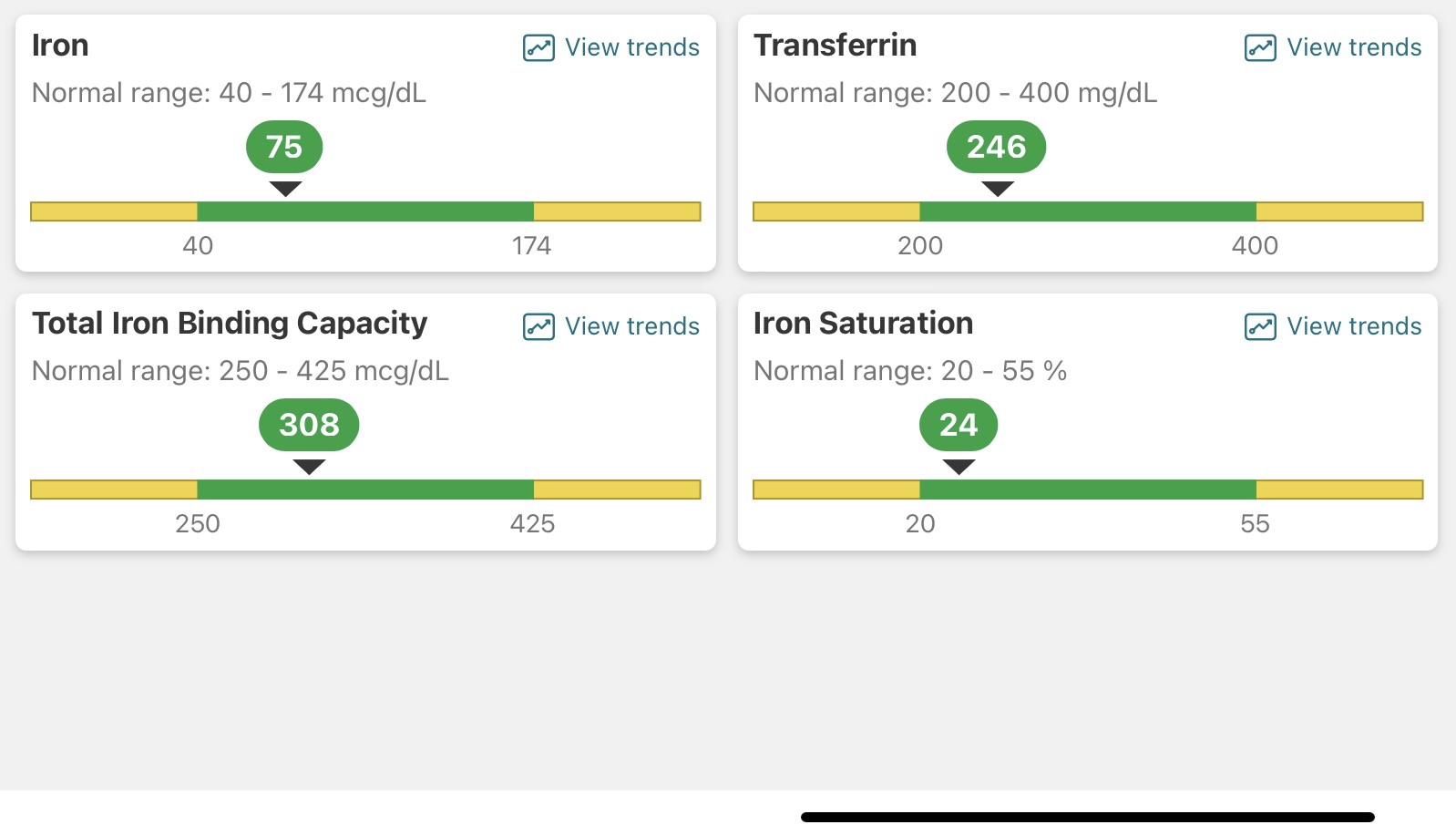Select the 308 value bubble

pos(309,425)
